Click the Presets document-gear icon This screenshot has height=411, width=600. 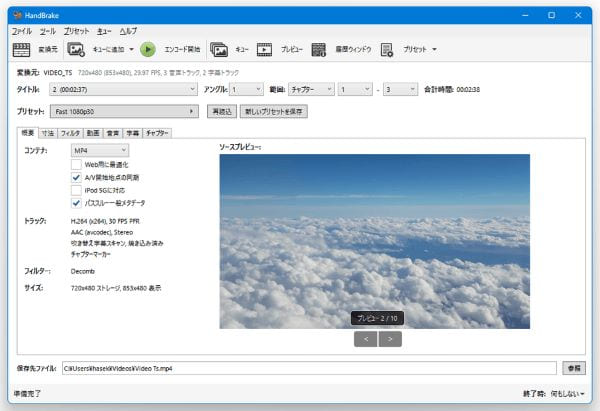coord(387,49)
